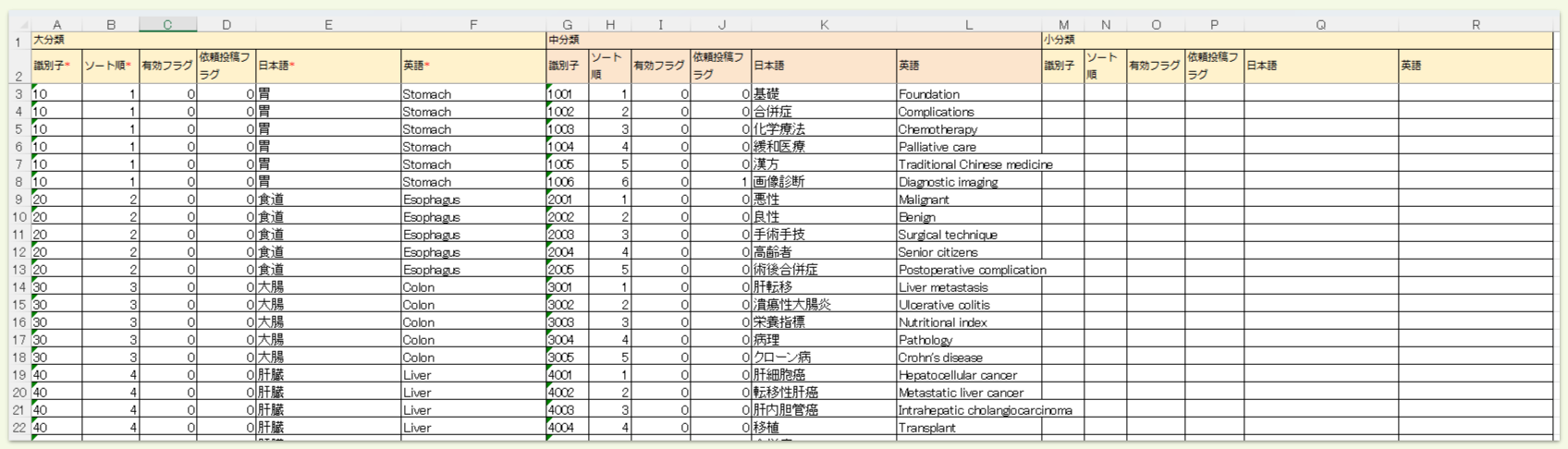This screenshot has width=1568, height=449.
Task: Click the 肝内胆管癌 cell
Action: coord(824,409)
